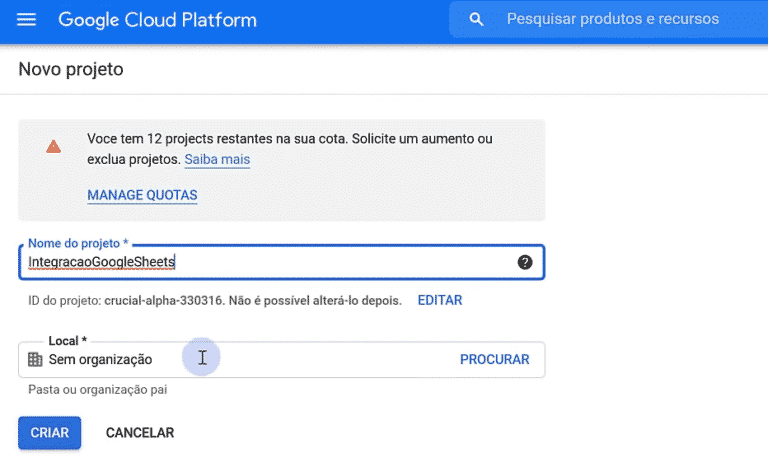
Task: Click the project ID text crucial-alpha-330316
Action: pos(164,300)
